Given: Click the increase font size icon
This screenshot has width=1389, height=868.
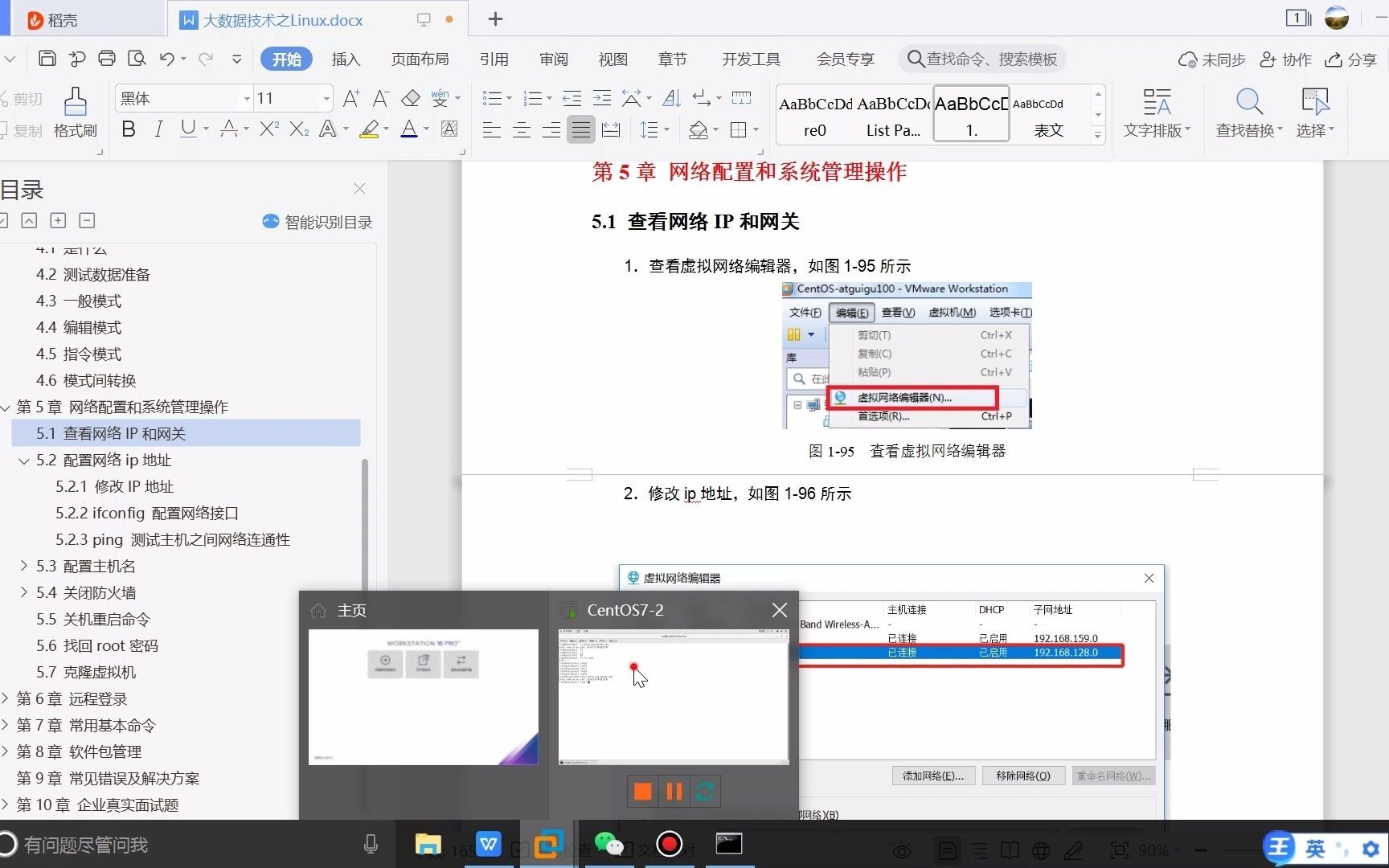Looking at the screenshot, I should pyautogui.click(x=351, y=98).
